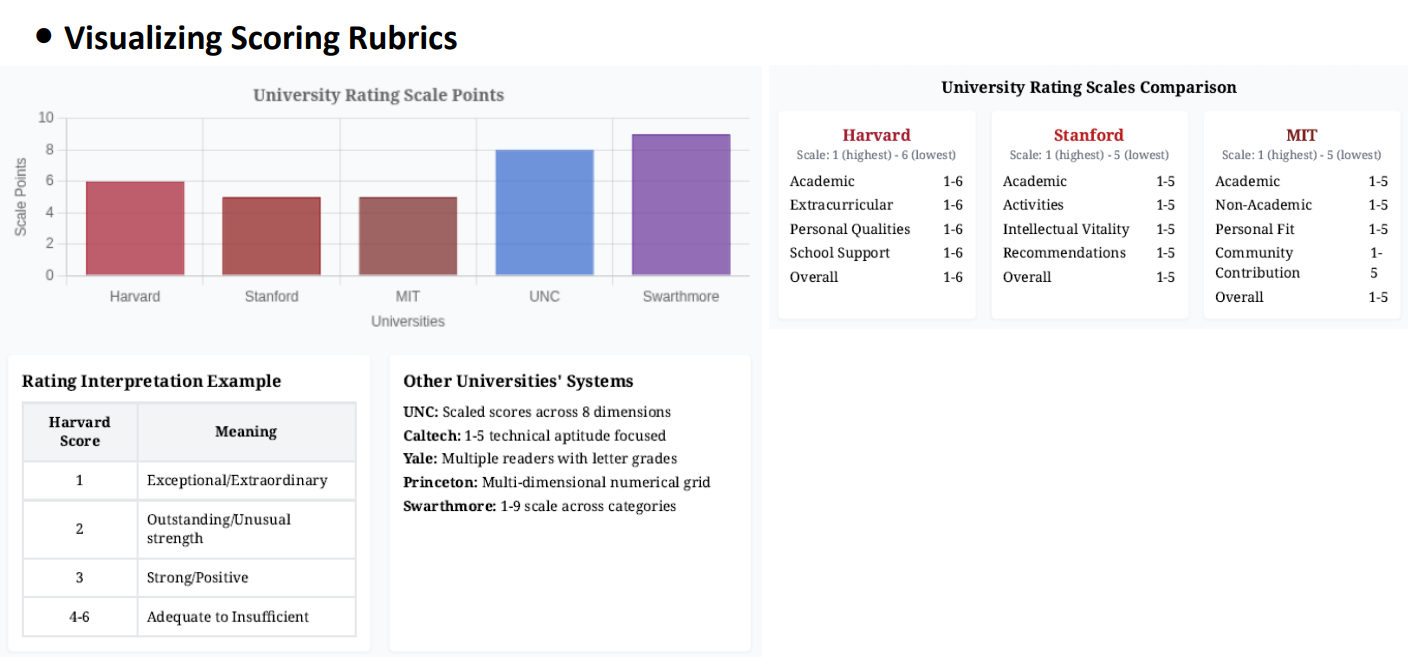Select the red "MIT" card heading
The image size is (1408, 670).
coord(1302,135)
